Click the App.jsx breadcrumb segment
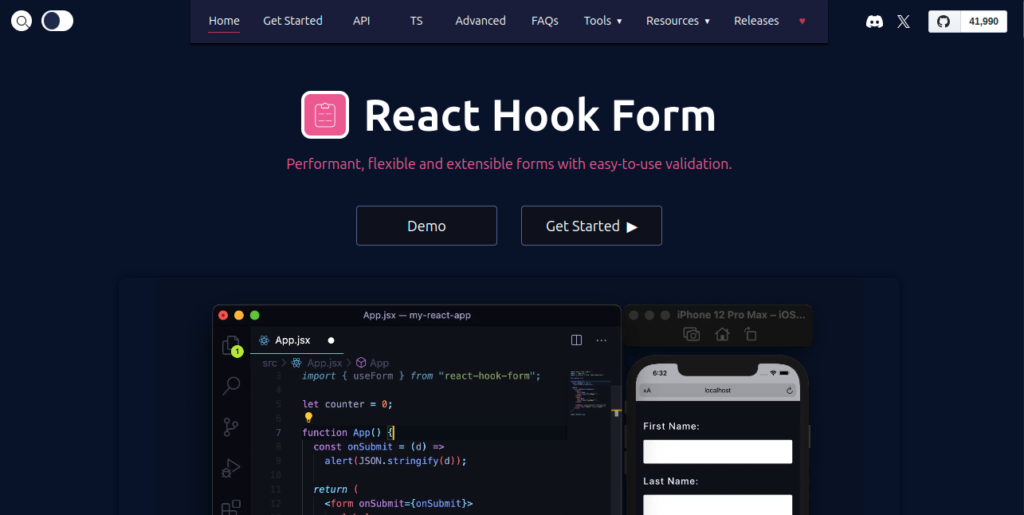The image size is (1024, 515). [x=317, y=363]
